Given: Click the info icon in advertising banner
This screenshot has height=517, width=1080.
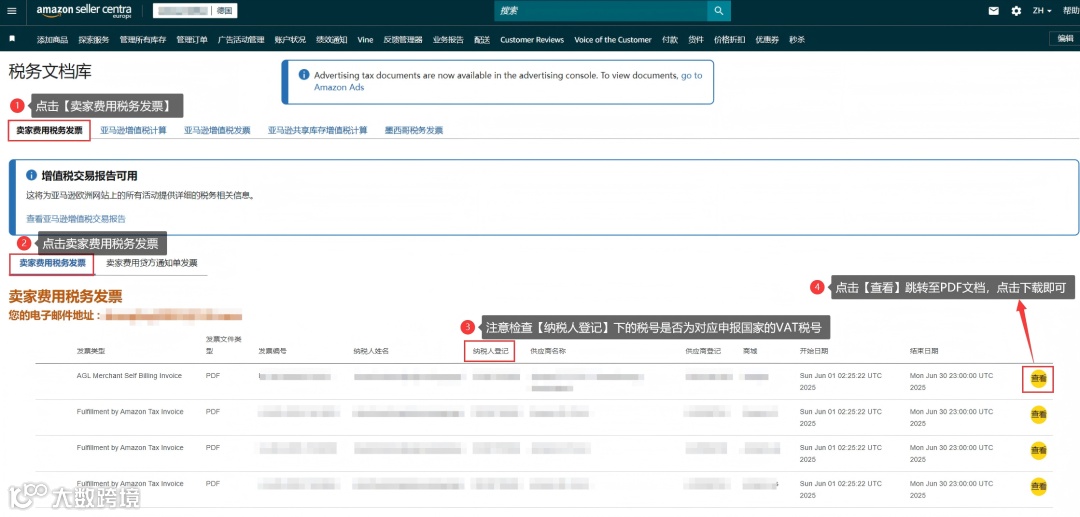Looking at the screenshot, I should click(x=304, y=75).
